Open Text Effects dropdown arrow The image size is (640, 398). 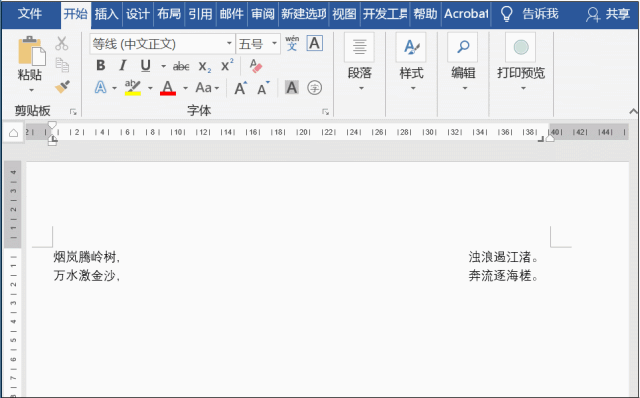click(114, 88)
